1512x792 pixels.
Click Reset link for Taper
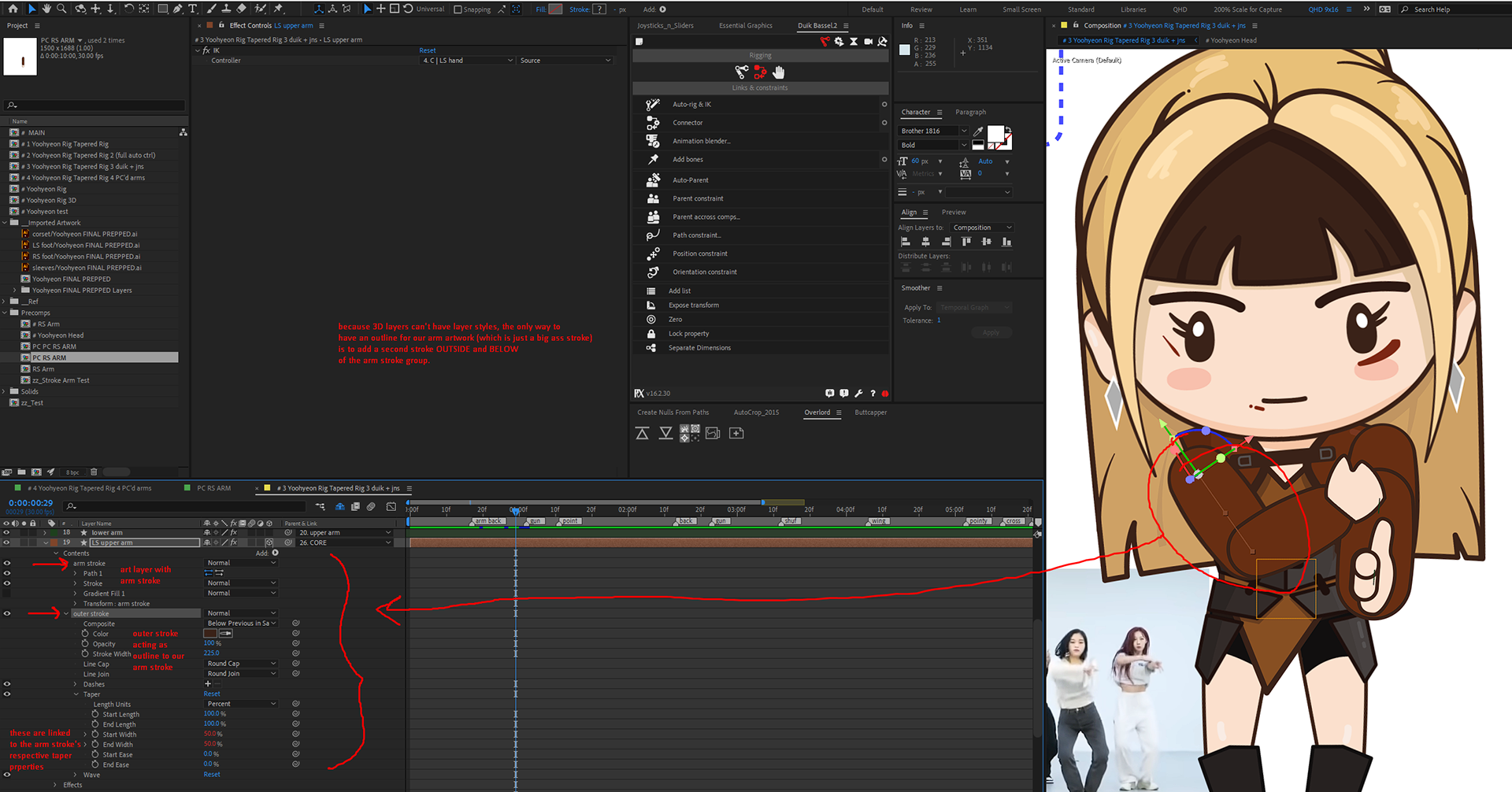point(212,694)
